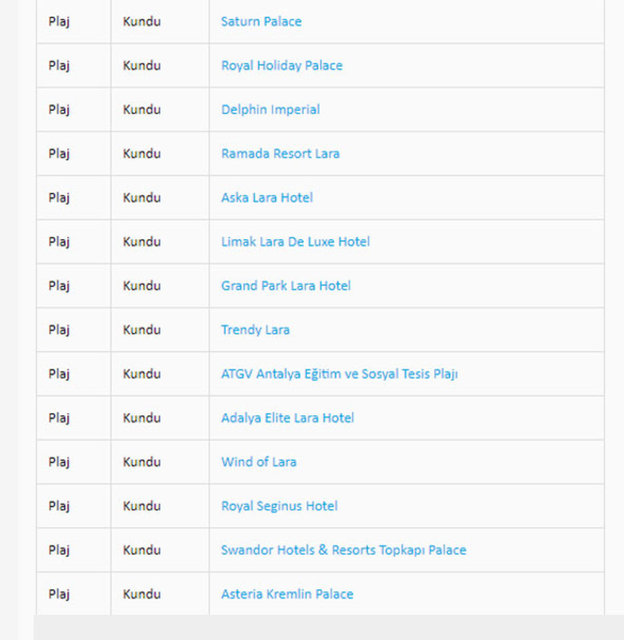This screenshot has width=624, height=640.
Task: Select the Trendy Lara link
Action: (255, 330)
